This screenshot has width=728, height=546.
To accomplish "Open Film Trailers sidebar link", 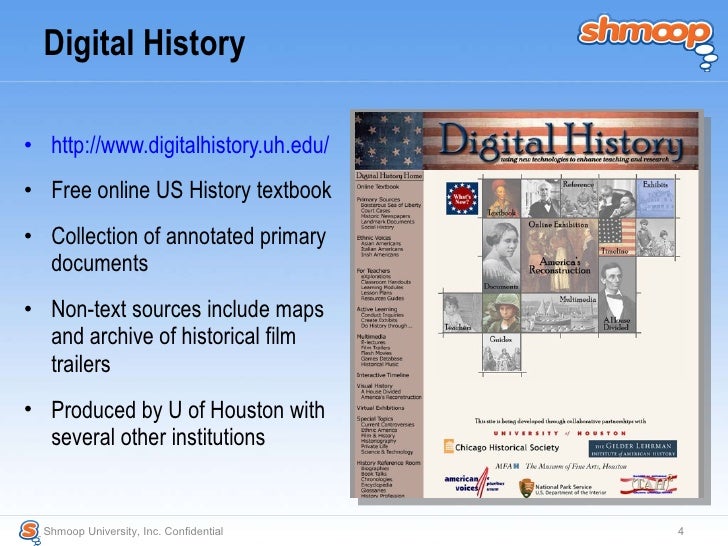I will pos(375,348).
